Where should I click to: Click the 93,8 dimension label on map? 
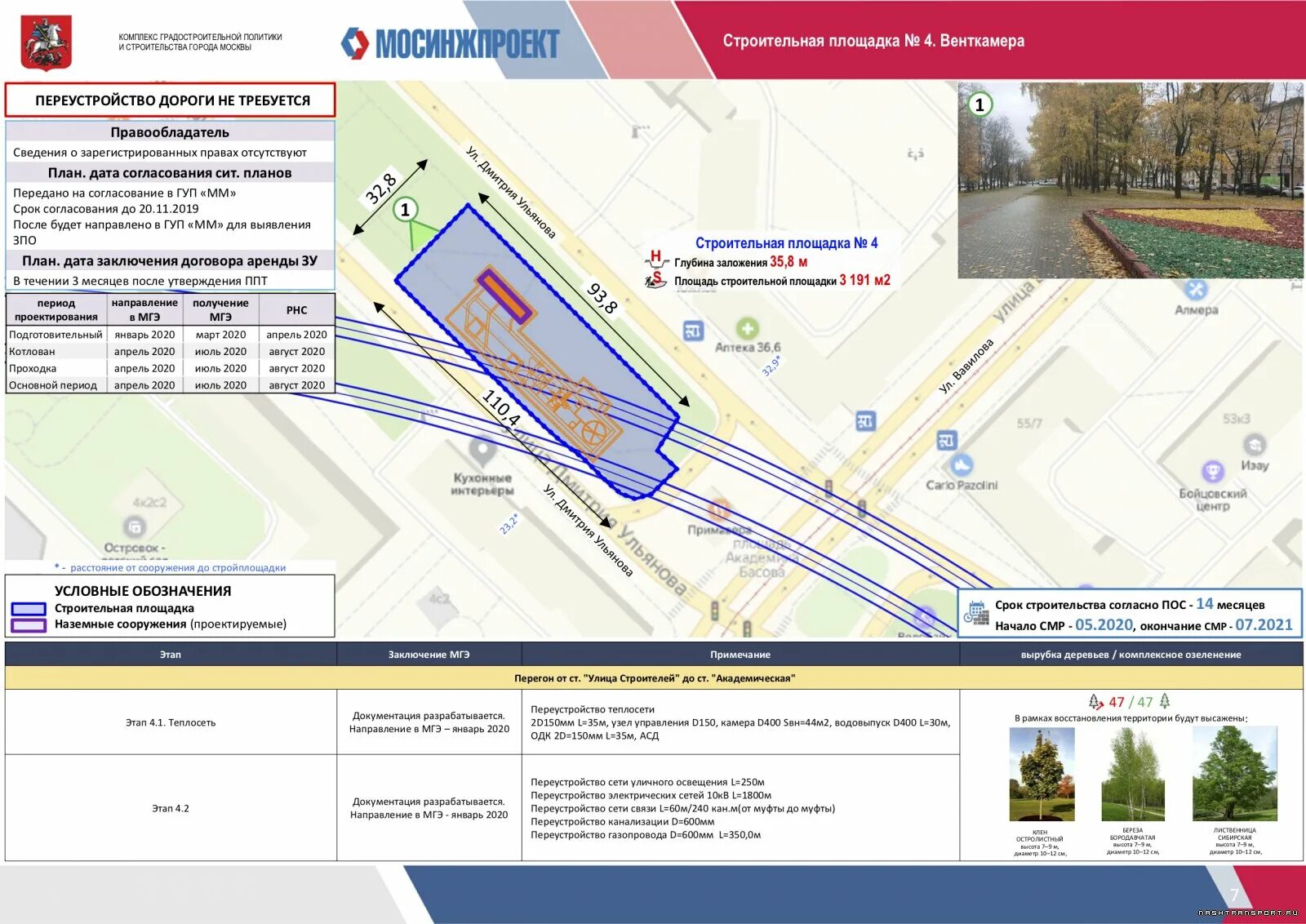coord(603,298)
